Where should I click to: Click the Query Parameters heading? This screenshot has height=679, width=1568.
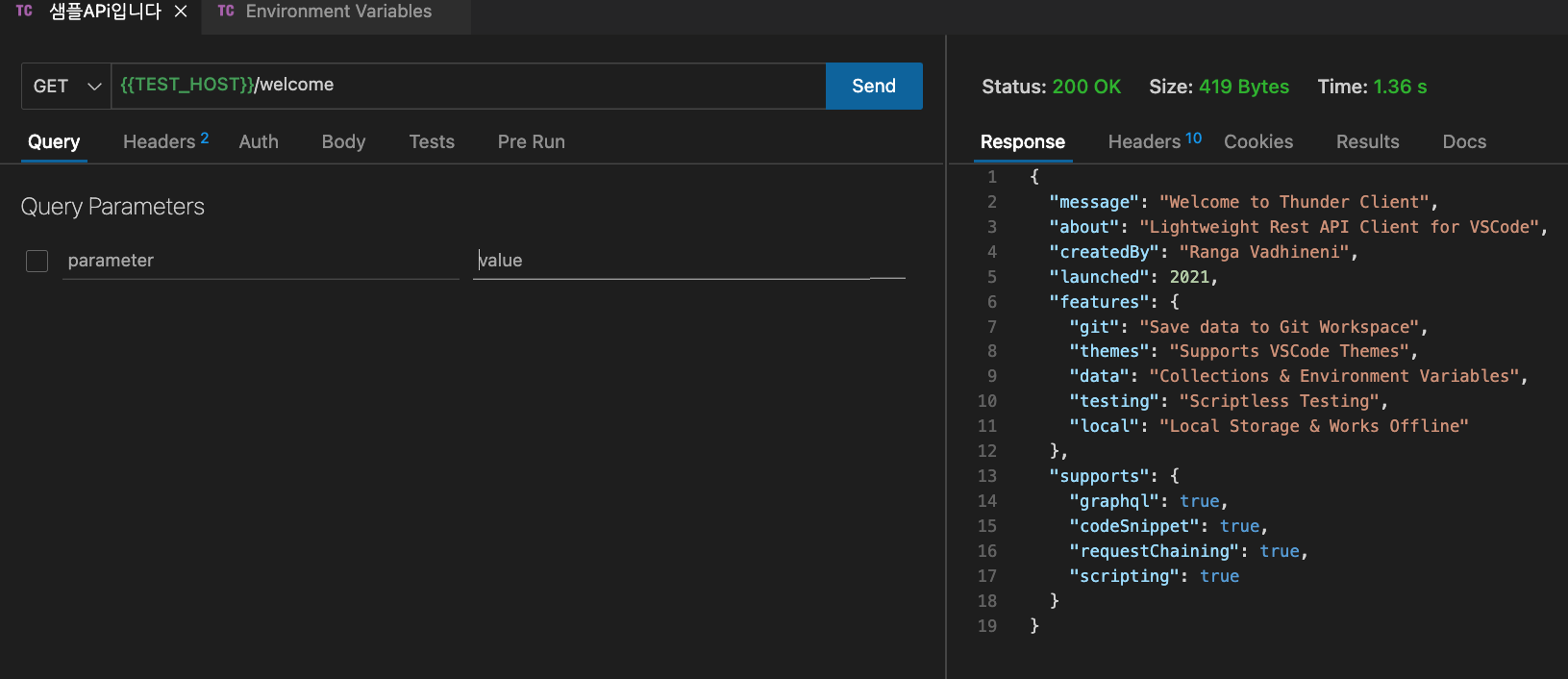click(x=112, y=207)
